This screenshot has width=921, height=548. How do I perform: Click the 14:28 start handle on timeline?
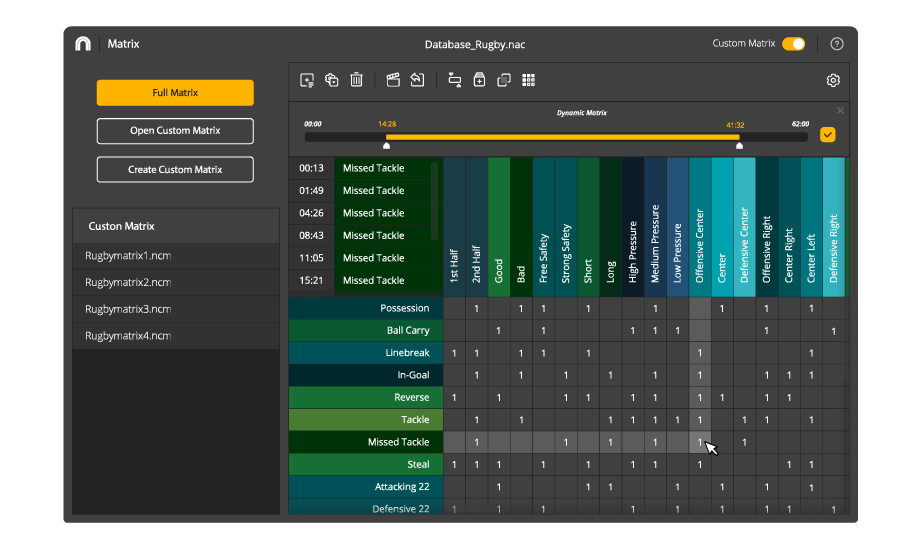[387, 146]
